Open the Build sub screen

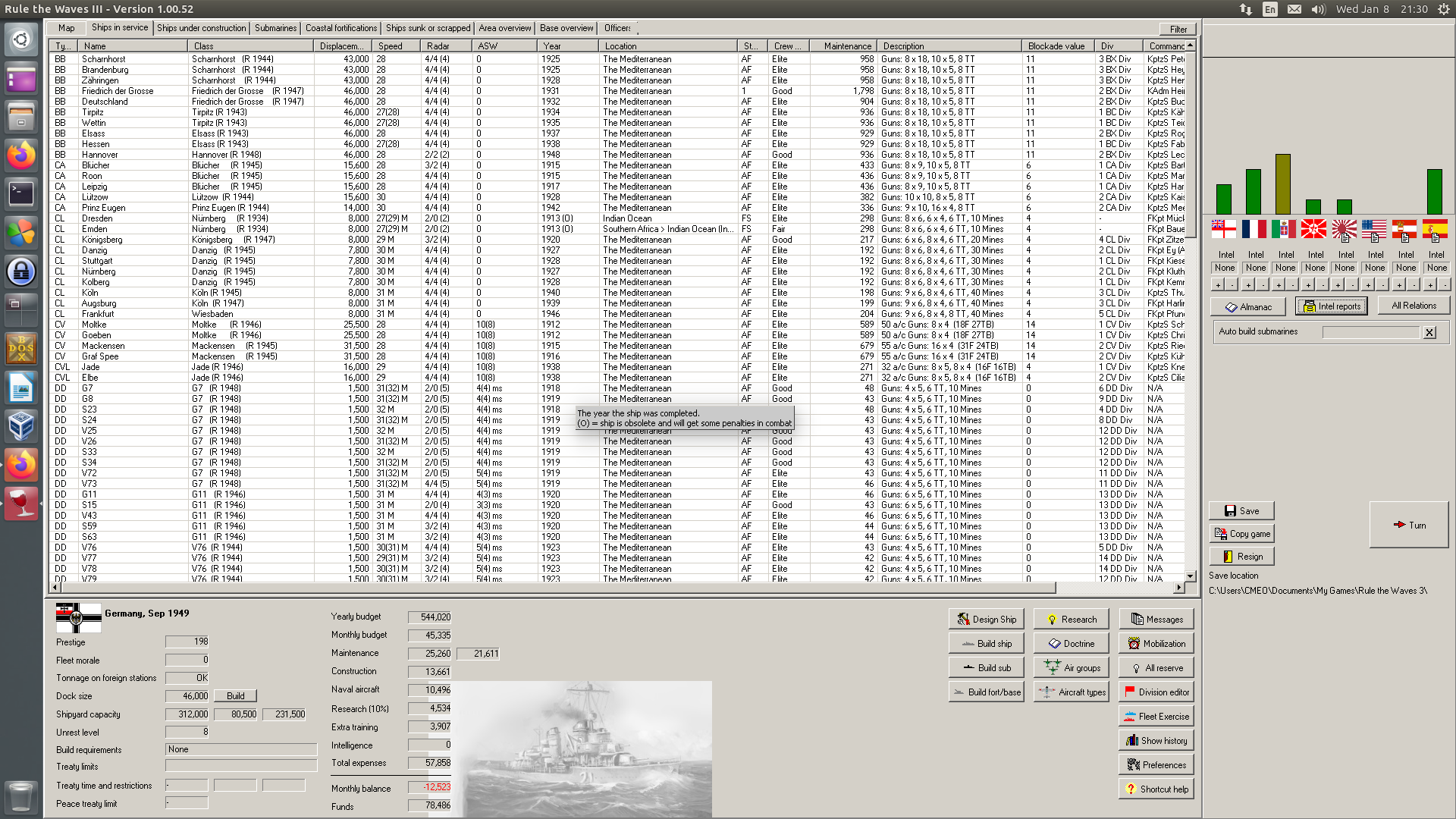pos(986,667)
